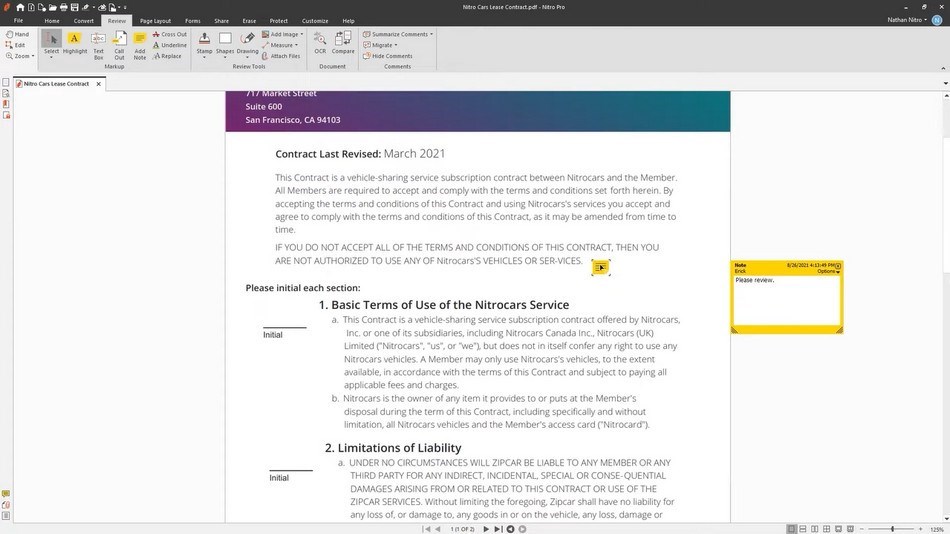Click the Add Note tool
This screenshot has width=950, height=534.
point(140,43)
